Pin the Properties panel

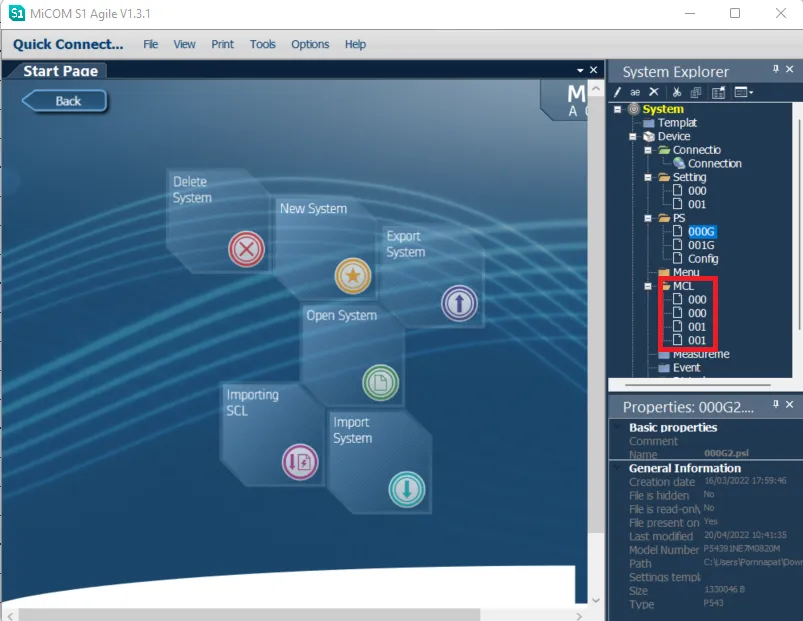pos(776,404)
